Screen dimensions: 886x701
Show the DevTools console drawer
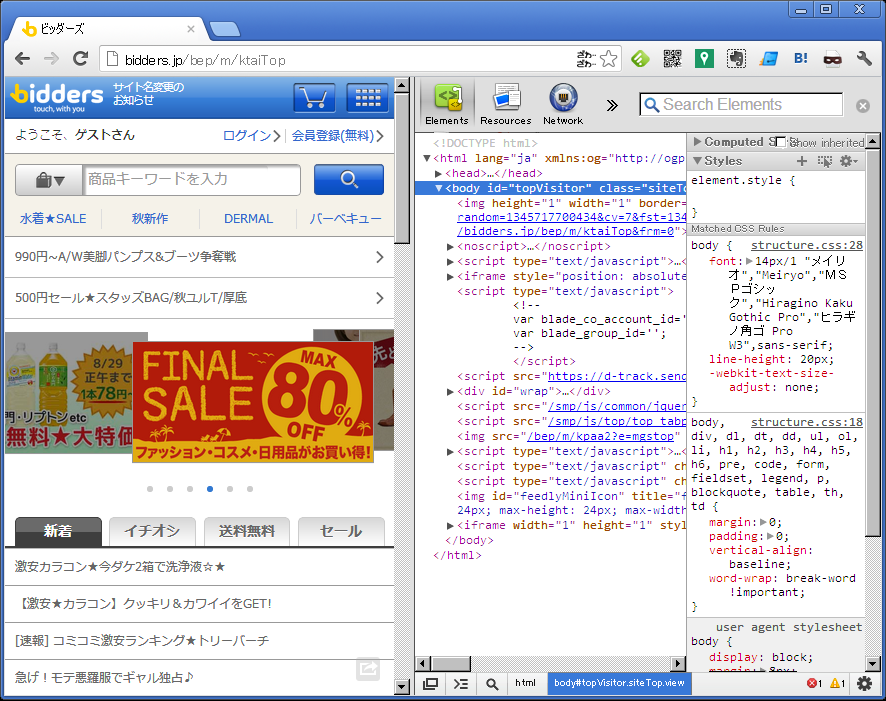pos(461,683)
